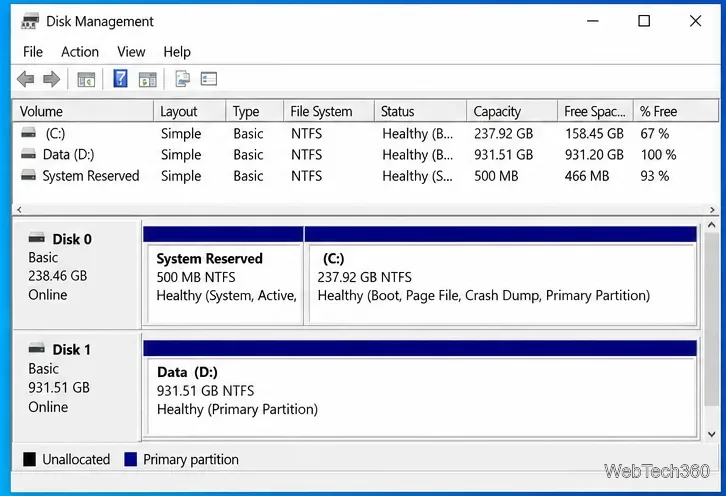Image resolution: width=726 pixels, height=496 pixels.
Task: Sort by the Status column header
Action: coord(420,111)
